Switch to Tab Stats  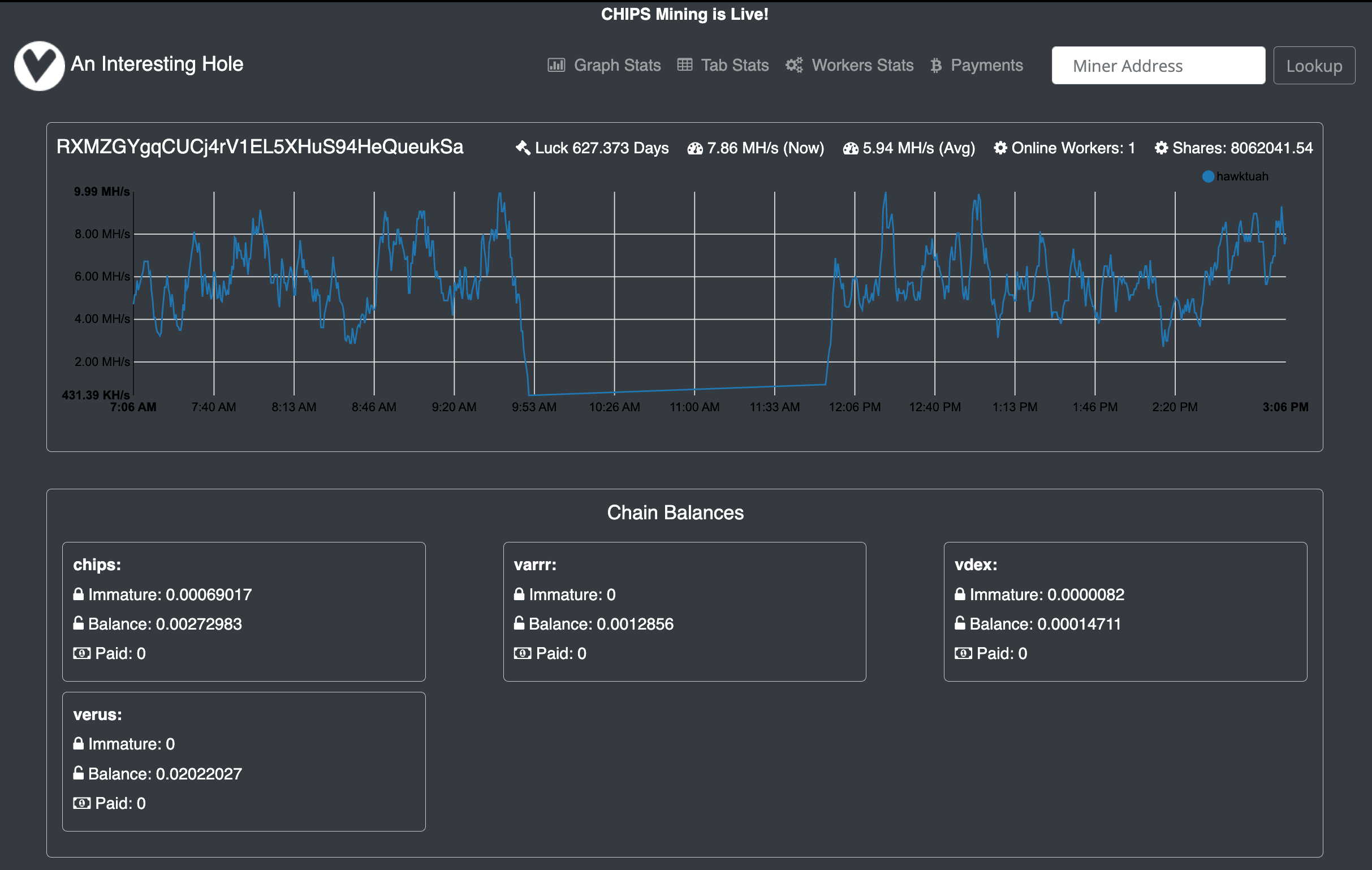tap(735, 65)
